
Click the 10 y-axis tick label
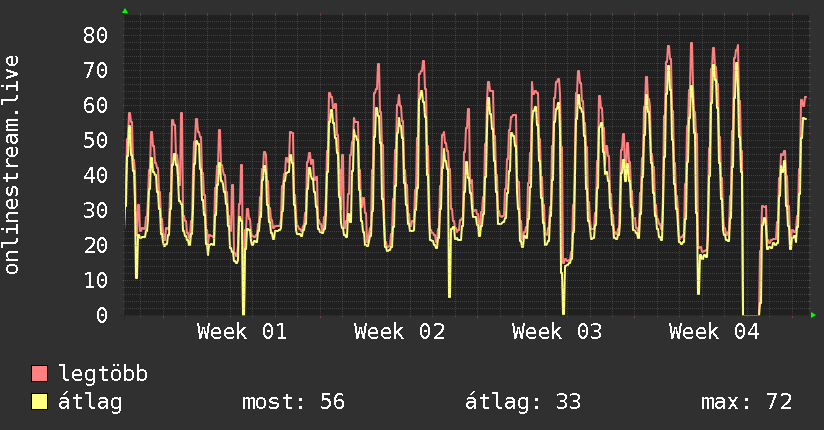(x=96, y=280)
